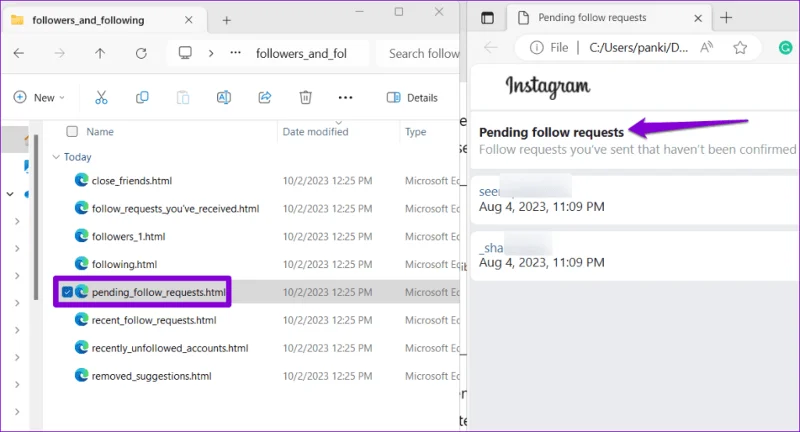This screenshot has width=800, height=432.
Task: Open the See more ellipsis in Explorer toolbar
Action: click(345, 97)
